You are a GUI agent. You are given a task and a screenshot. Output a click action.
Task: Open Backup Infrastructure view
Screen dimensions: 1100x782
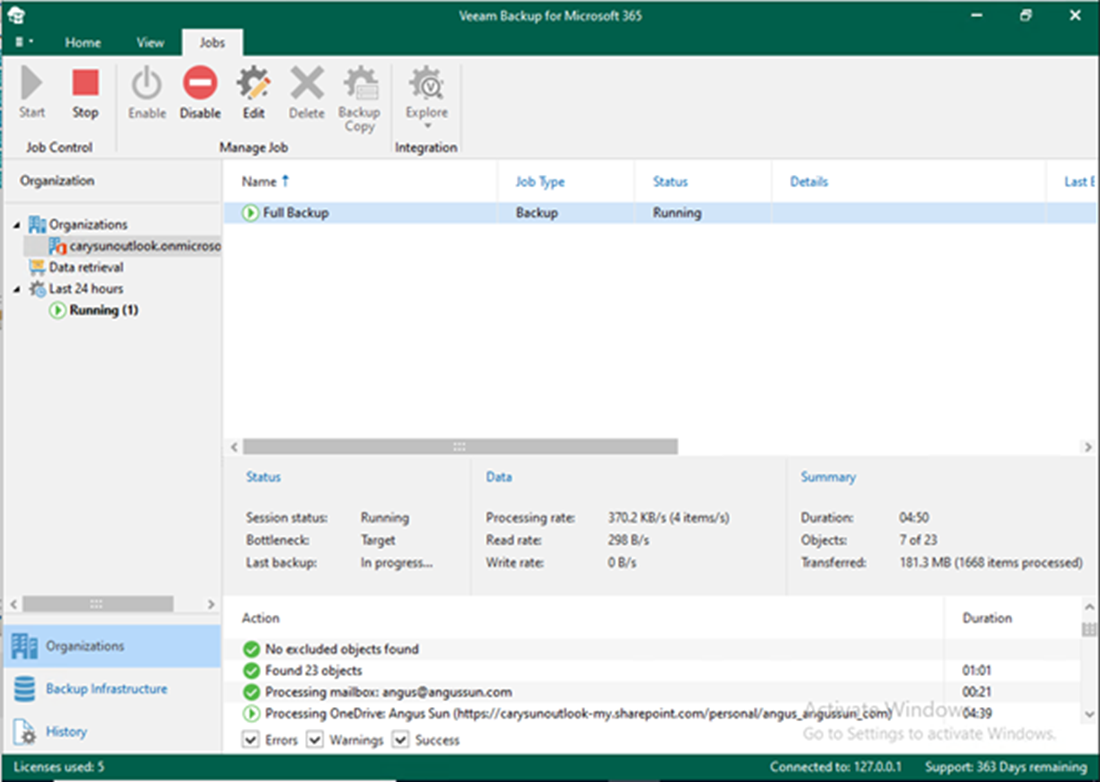112,689
